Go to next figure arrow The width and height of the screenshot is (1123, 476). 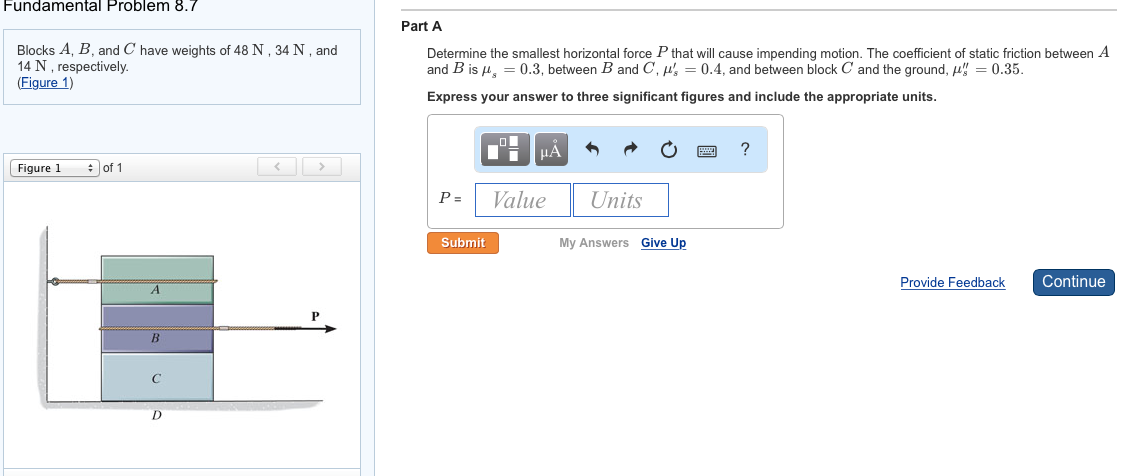click(x=322, y=167)
